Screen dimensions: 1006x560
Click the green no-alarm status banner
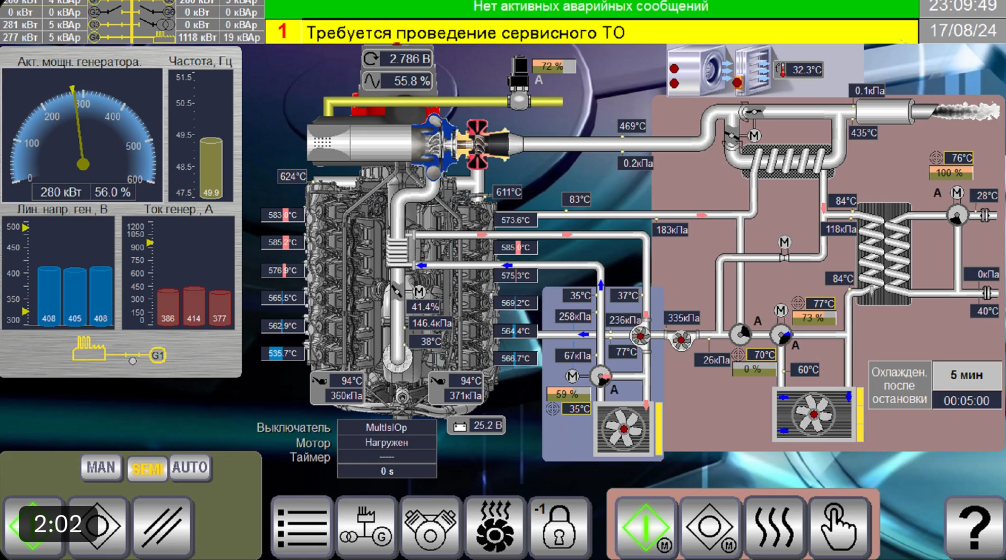(x=592, y=8)
